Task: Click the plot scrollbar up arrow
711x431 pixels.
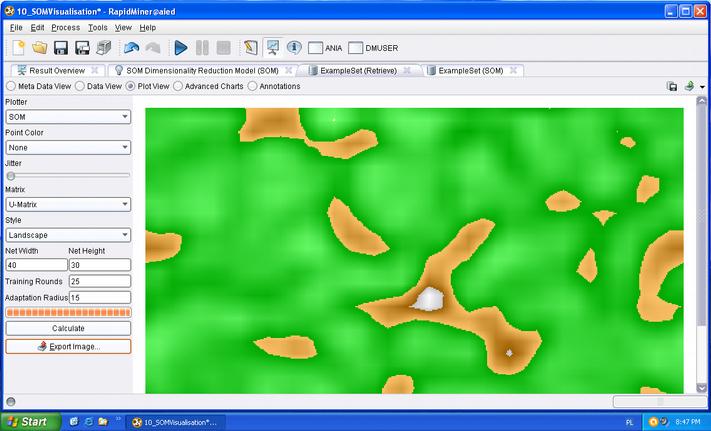Action: coord(701,101)
